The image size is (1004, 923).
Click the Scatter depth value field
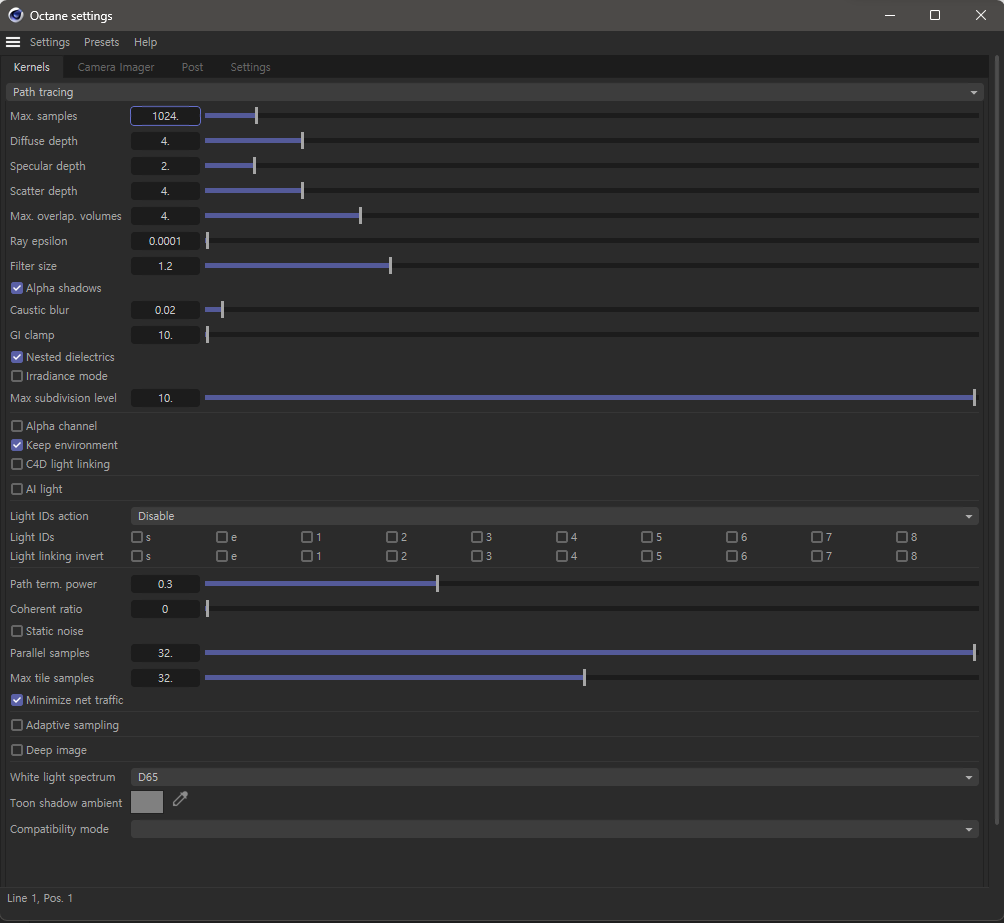point(165,191)
